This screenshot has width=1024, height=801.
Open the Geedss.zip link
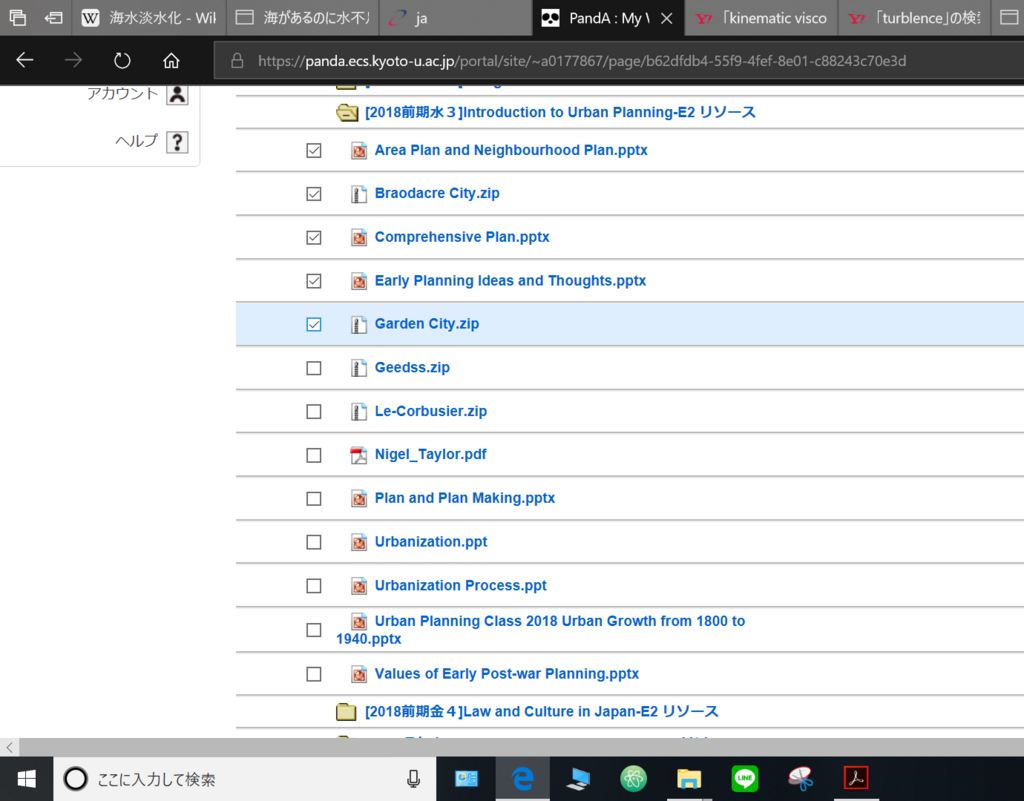coord(412,368)
